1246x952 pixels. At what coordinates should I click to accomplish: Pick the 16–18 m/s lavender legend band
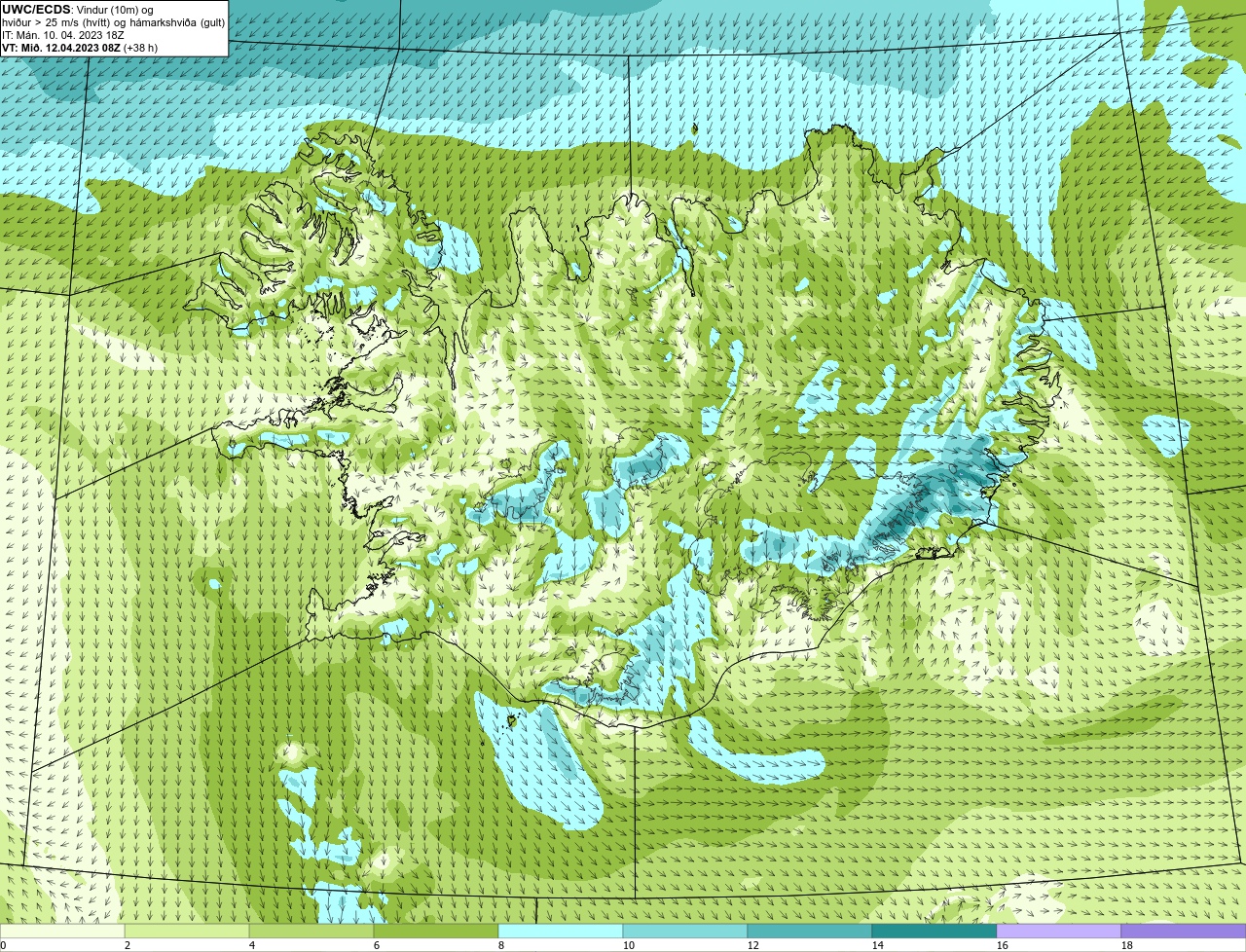point(1059,931)
